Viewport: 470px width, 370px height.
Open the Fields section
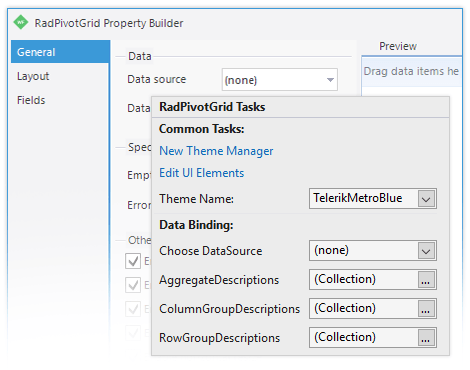[x=31, y=100]
